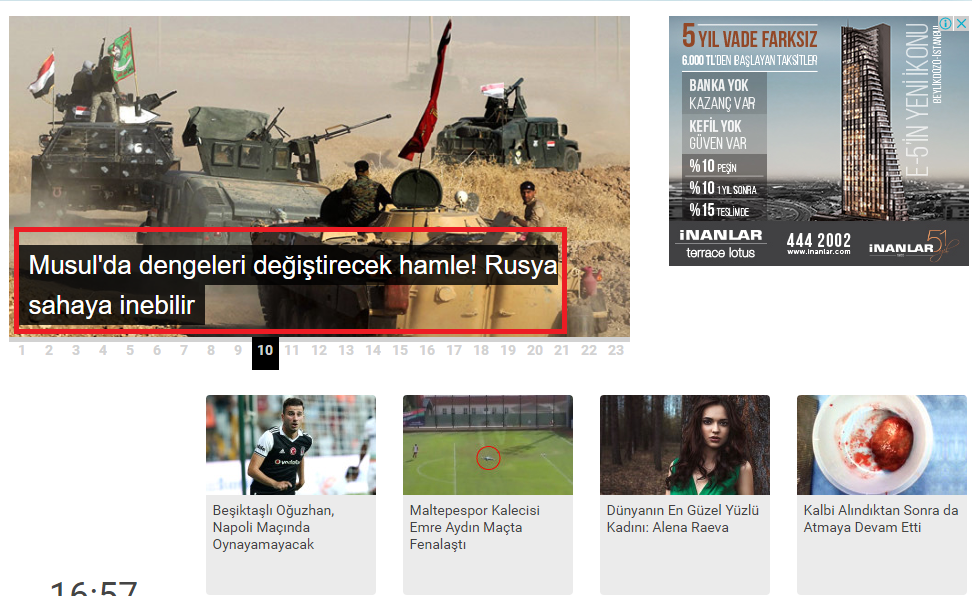Image resolution: width=972 pixels, height=596 pixels.
Task: Click the Alena Raeva portrait thumbnail
Action: pos(685,445)
